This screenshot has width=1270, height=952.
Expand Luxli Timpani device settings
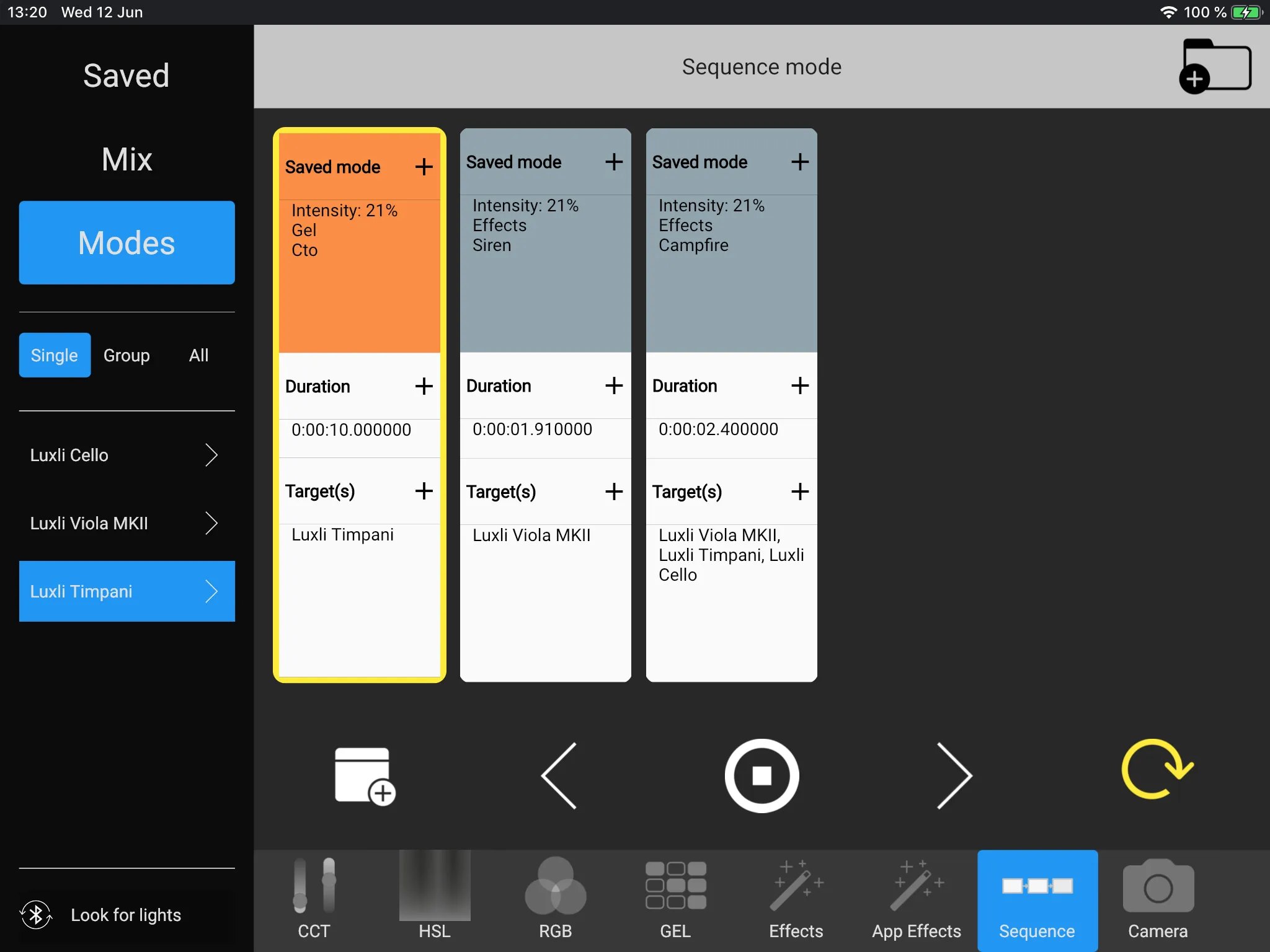point(211,591)
